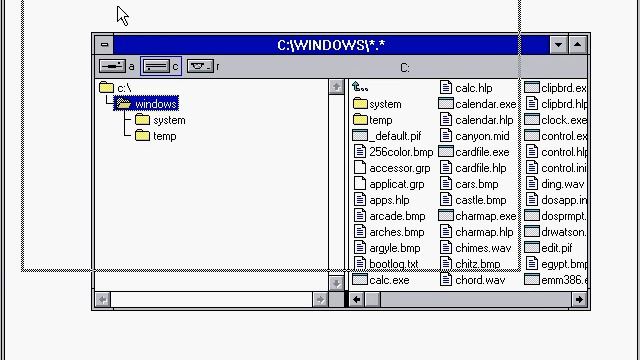Select the system folder in tree
This screenshot has height=360, width=640.
pos(160,120)
